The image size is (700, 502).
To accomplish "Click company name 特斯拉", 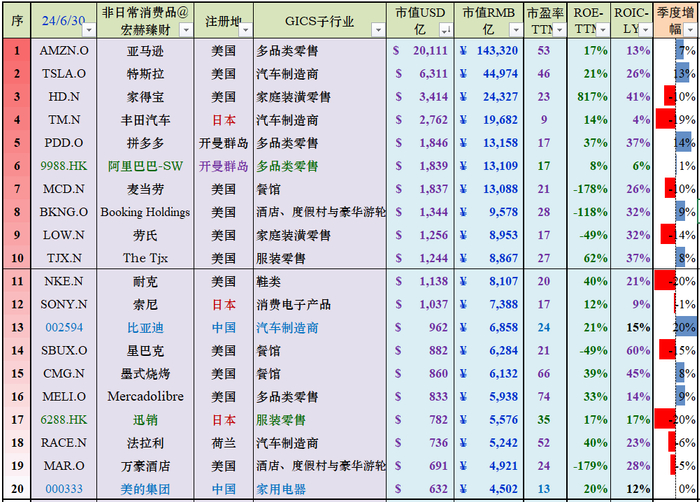I will click(146, 74).
